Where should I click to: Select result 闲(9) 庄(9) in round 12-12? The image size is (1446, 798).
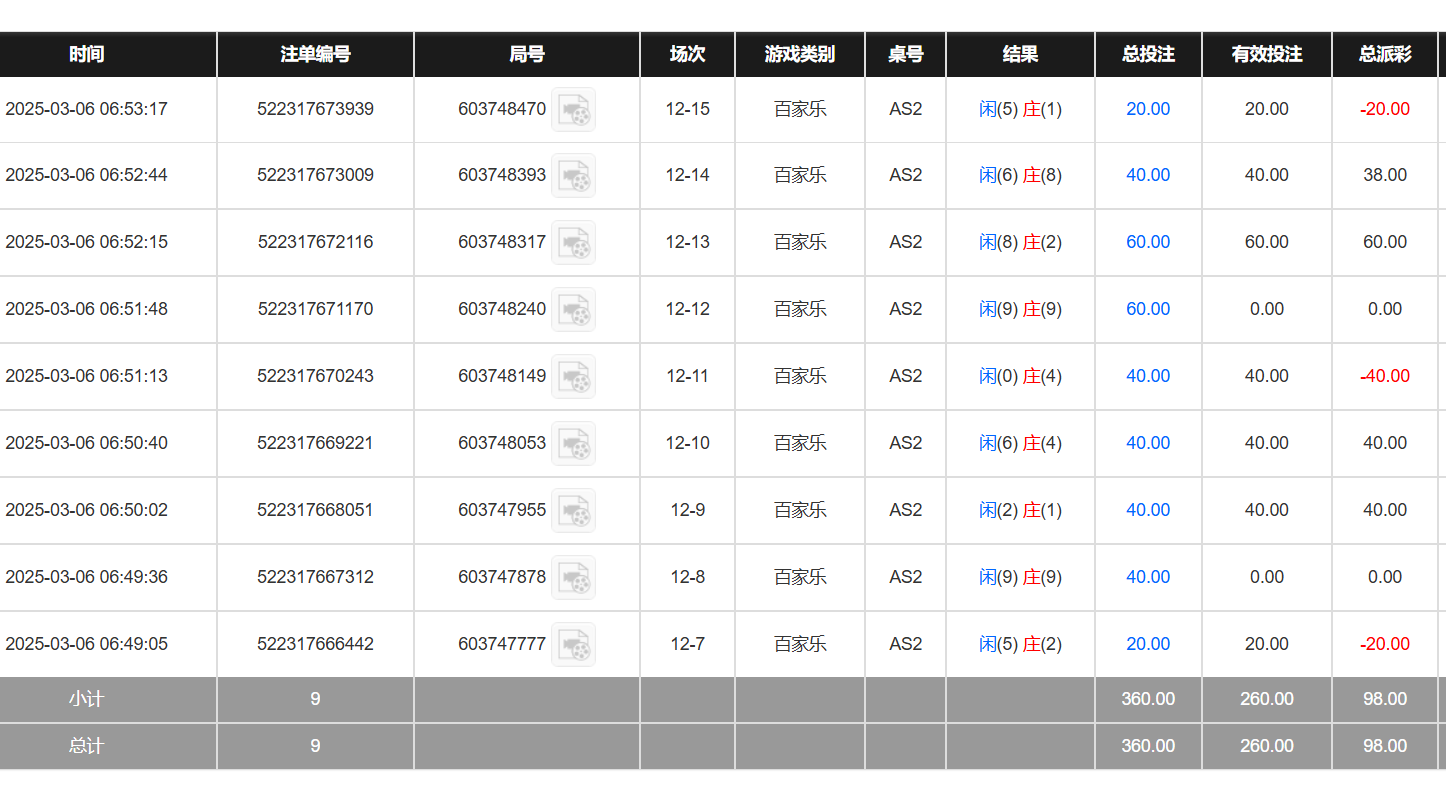click(1020, 309)
